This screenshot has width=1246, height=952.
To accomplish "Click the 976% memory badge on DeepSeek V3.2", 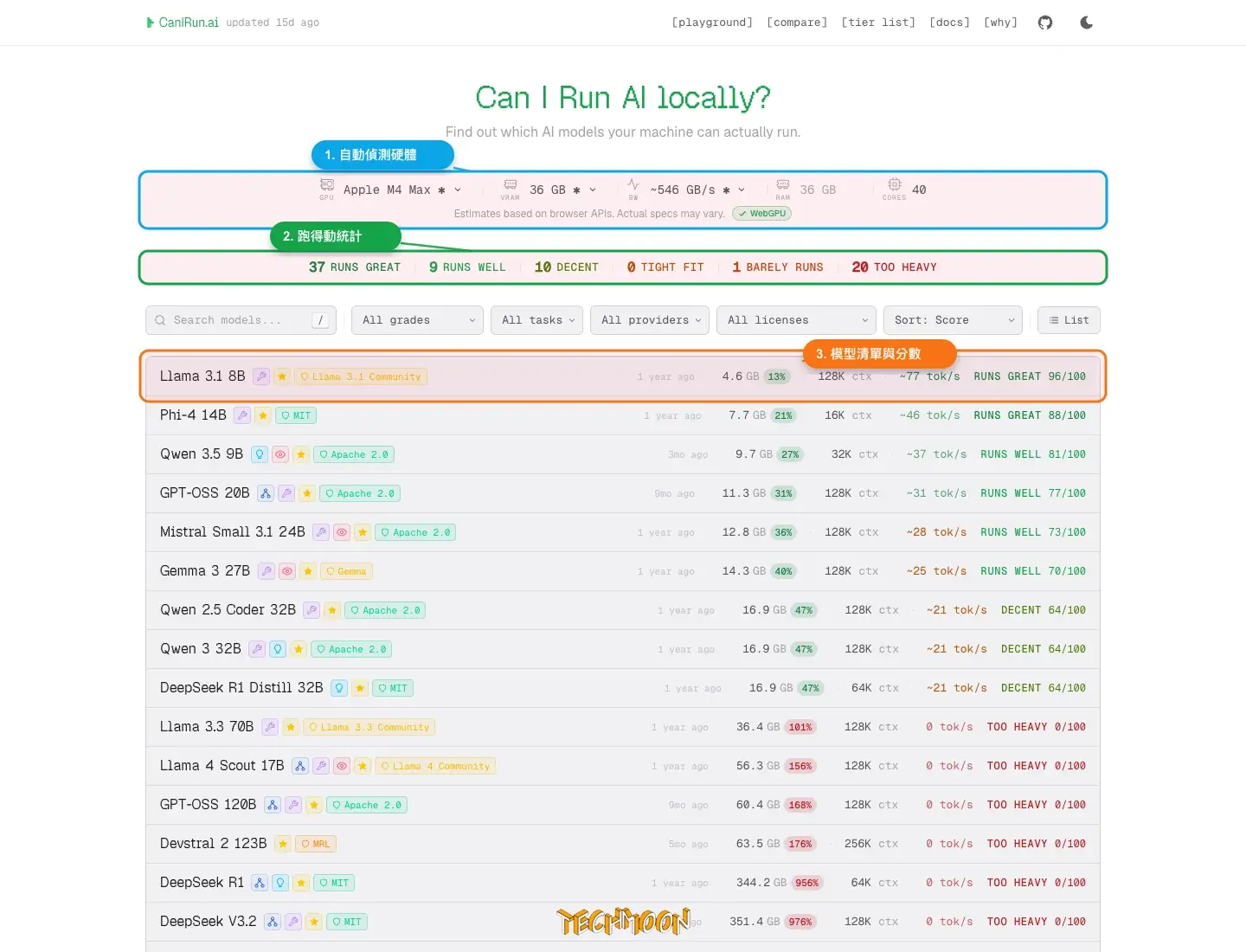I will (800, 922).
